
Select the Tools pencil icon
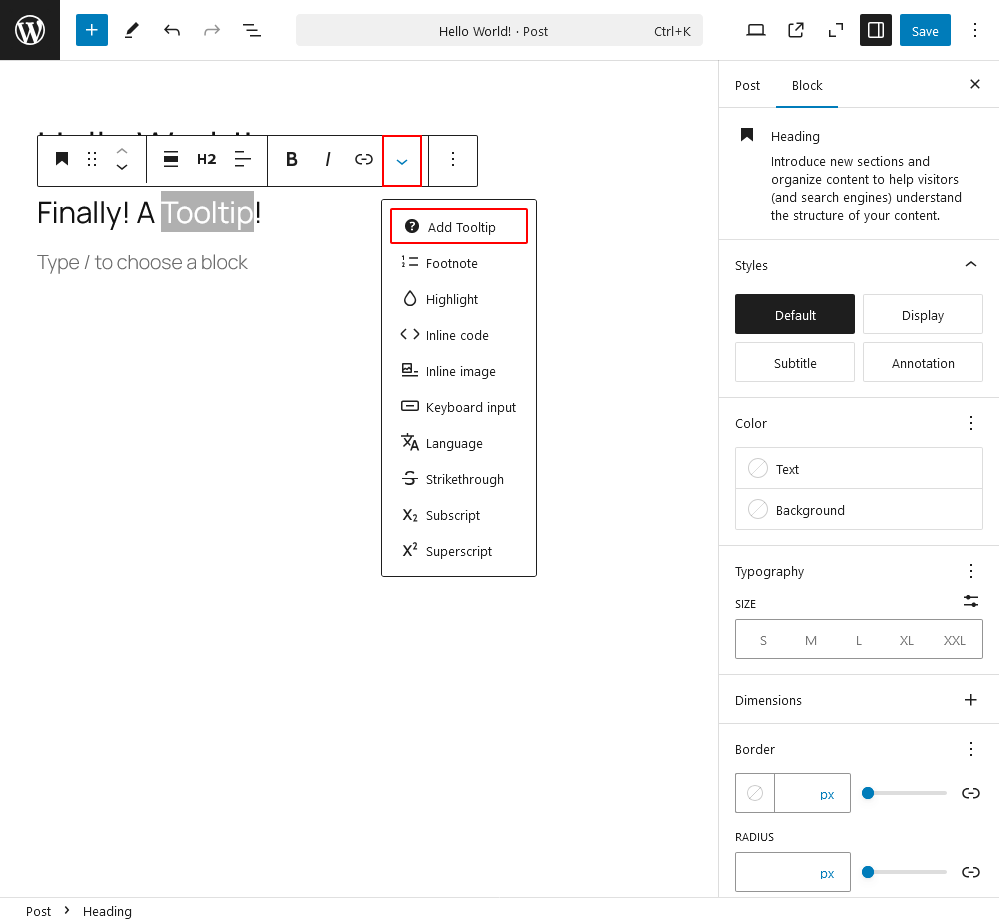[x=132, y=30]
